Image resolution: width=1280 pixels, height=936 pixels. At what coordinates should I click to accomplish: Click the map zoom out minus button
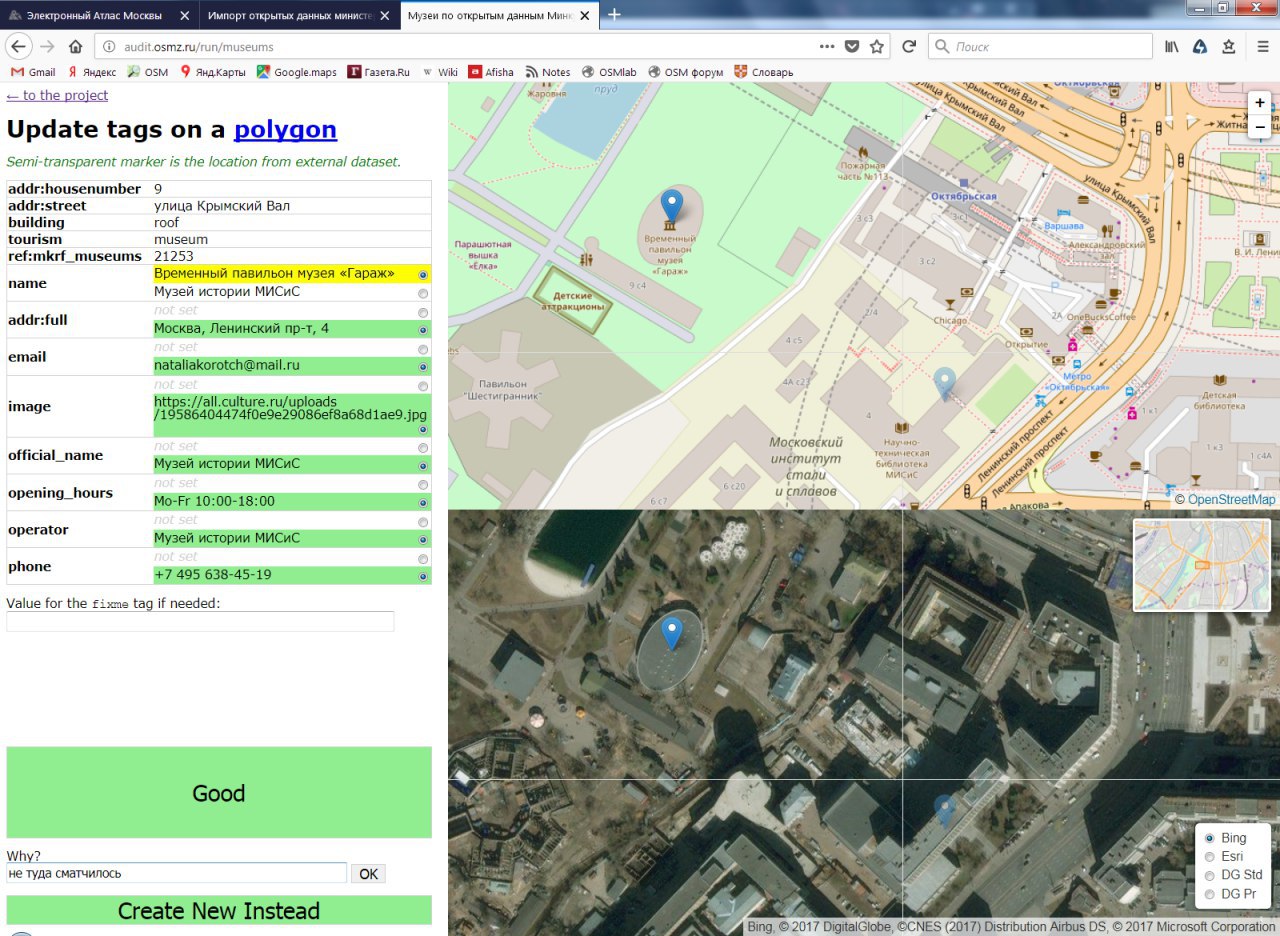click(x=1259, y=127)
